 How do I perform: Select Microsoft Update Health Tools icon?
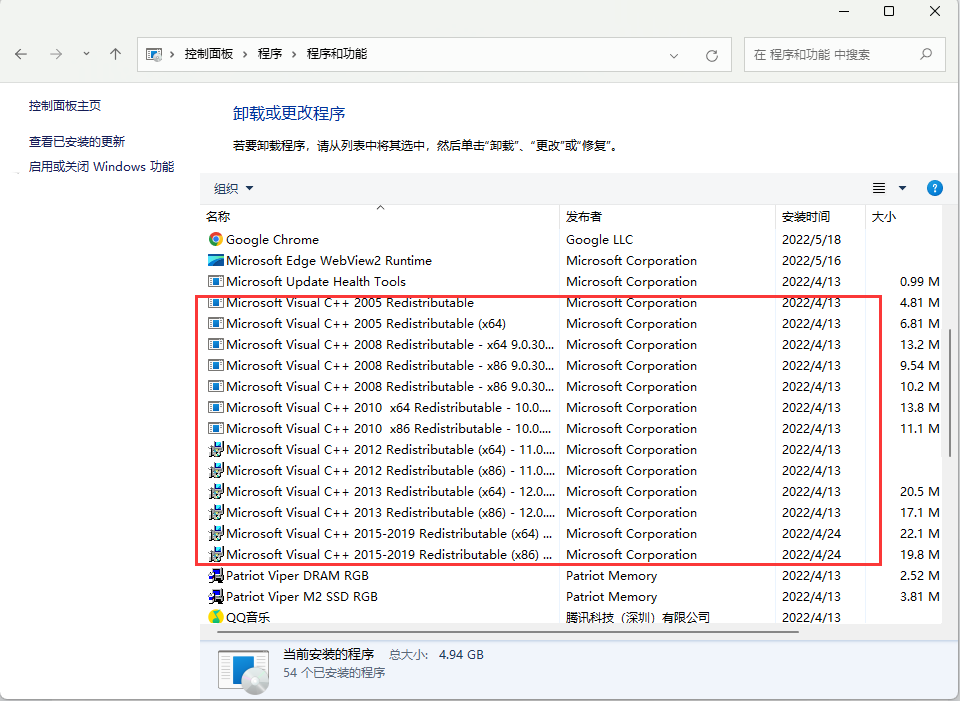pos(216,282)
